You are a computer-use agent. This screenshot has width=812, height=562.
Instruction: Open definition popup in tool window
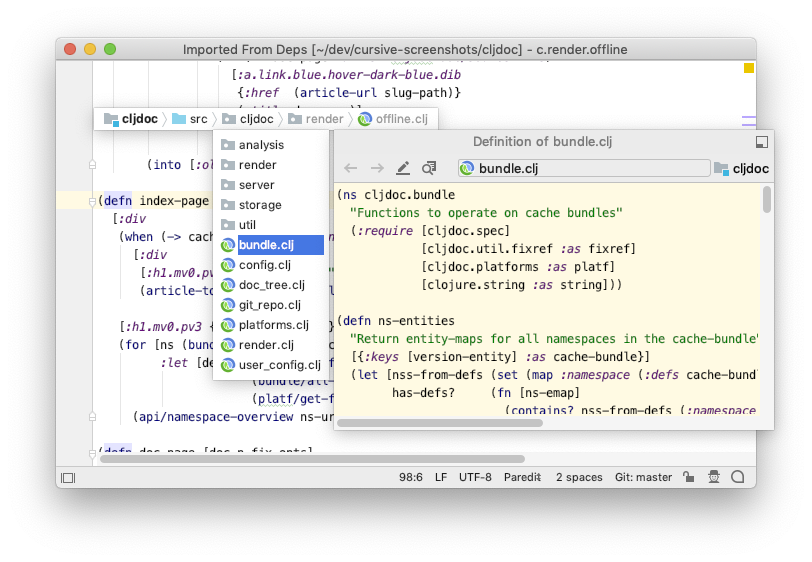click(762, 142)
